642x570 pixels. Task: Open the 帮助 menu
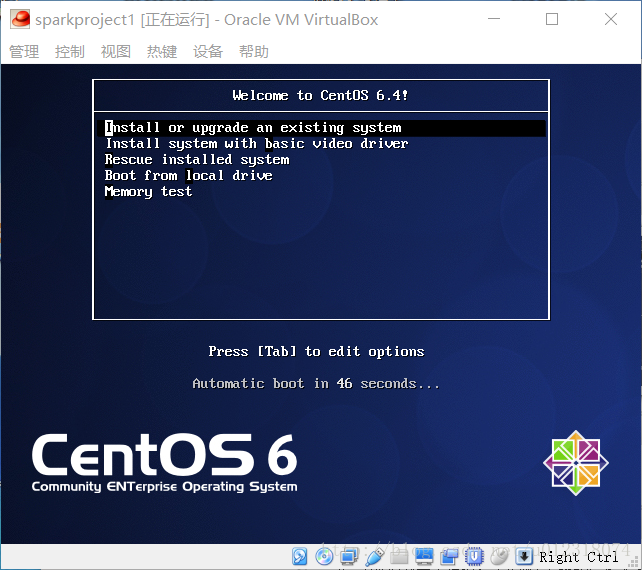point(254,52)
